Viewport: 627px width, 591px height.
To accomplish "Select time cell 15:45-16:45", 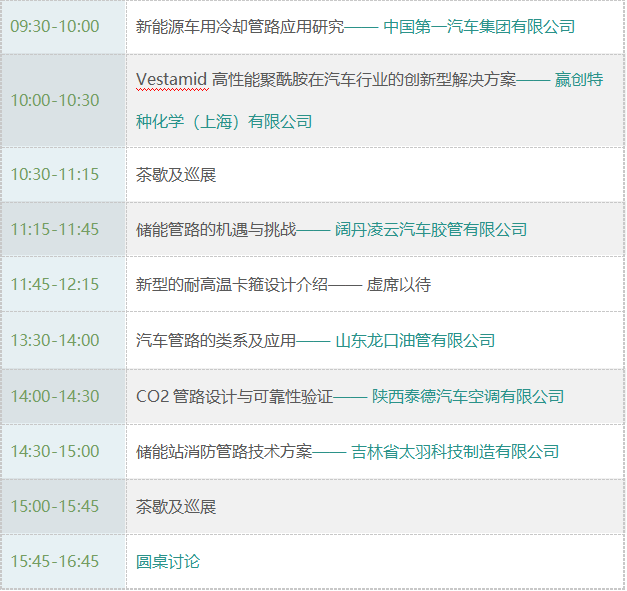I will click(64, 562).
